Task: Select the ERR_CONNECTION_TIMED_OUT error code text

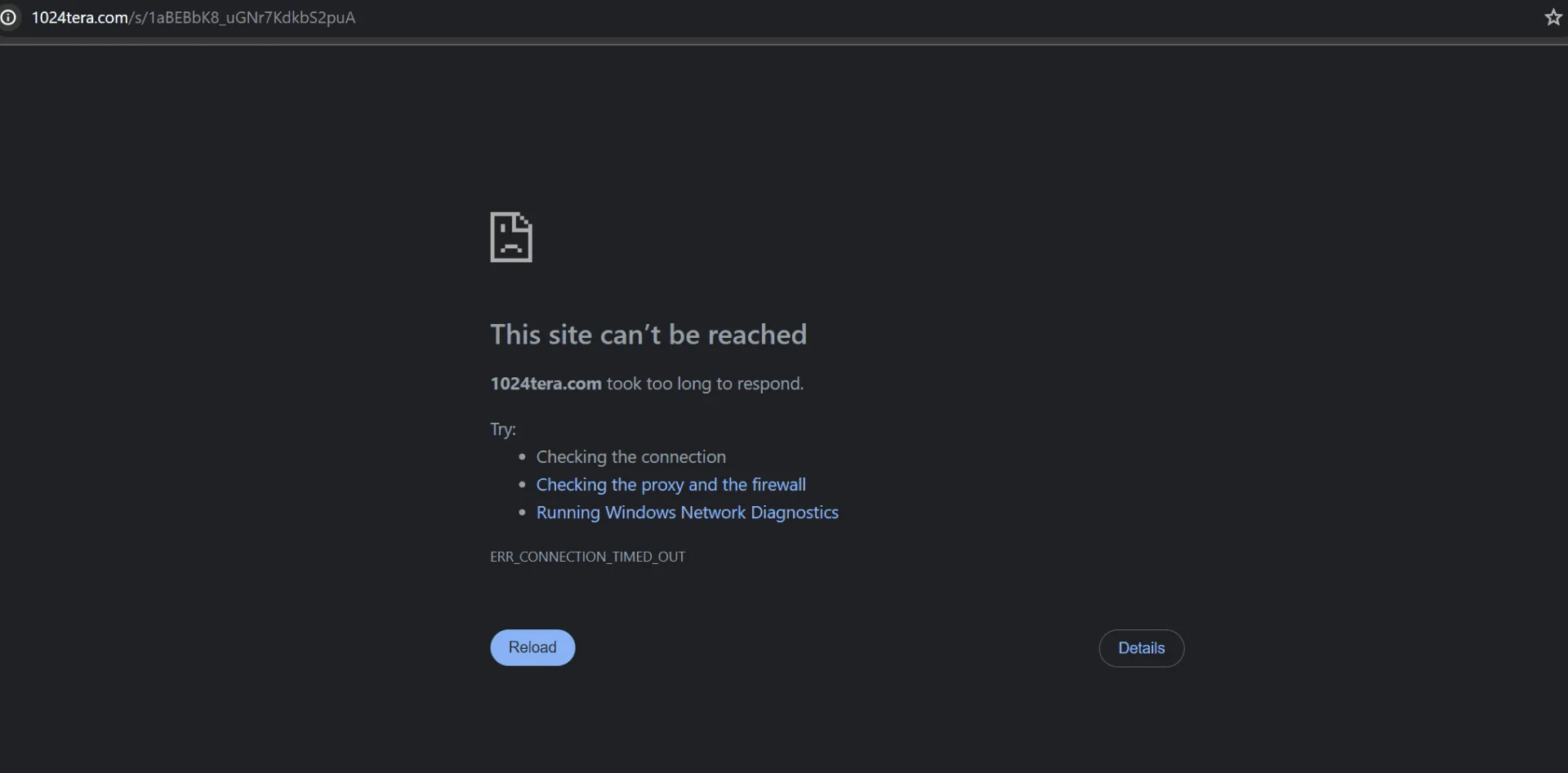Action: point(587,557)
